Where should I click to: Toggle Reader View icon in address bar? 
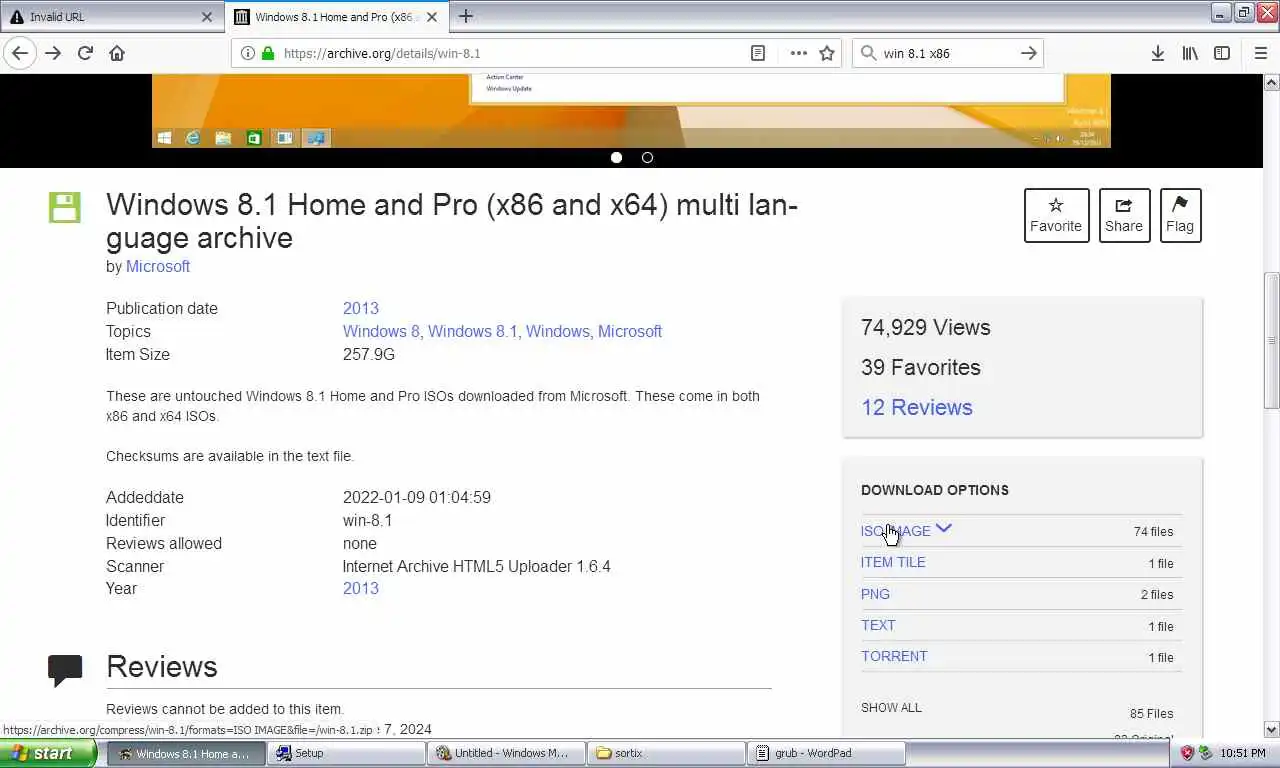758,53
